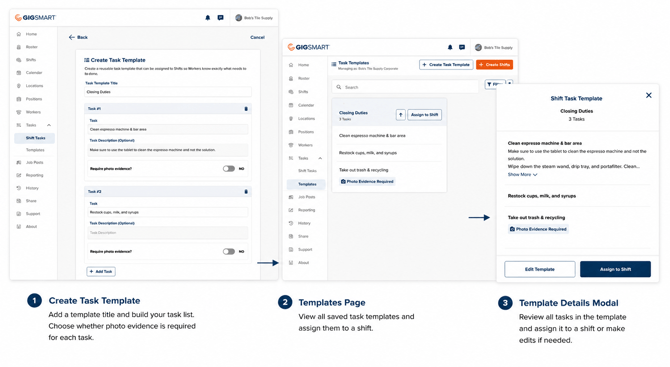The image size is (670, 367).
Task: Click Locations pin icon in Create Task Template sidebar
Action: tap(18, 86)
